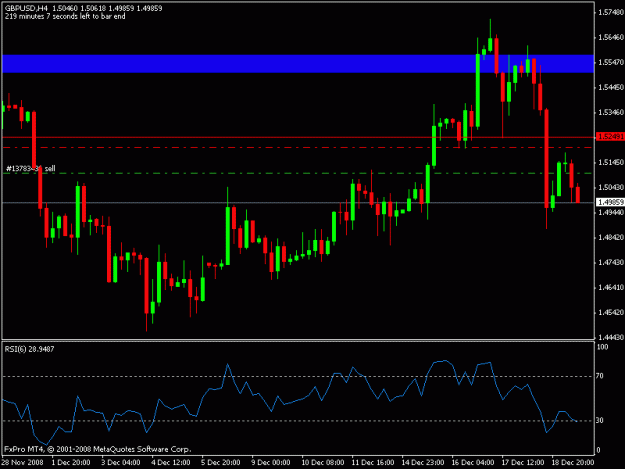Click the 1.55470 price axis value
The width and height of the screenshot is (625, 469).
click(611, 63)
